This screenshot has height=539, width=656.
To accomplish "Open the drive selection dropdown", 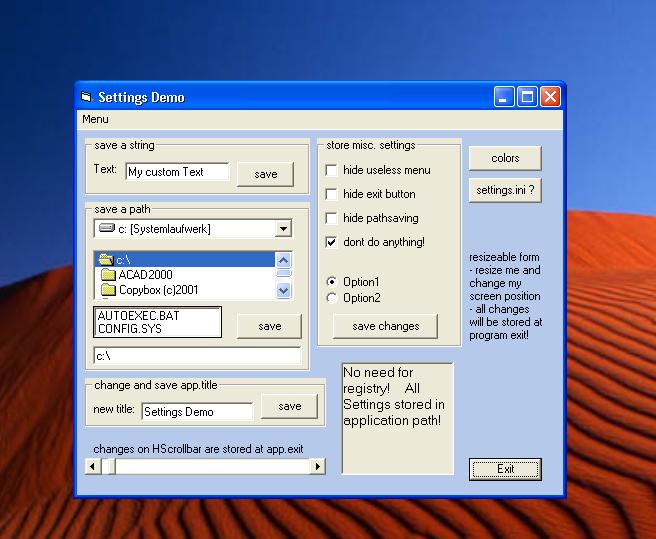I will [283, 229].
